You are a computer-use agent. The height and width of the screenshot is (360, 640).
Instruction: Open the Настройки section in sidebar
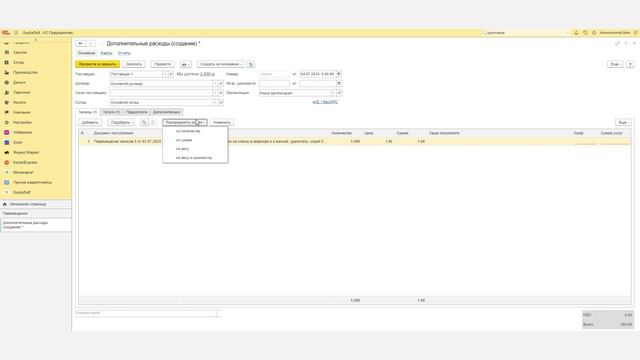tap(22, 122)
